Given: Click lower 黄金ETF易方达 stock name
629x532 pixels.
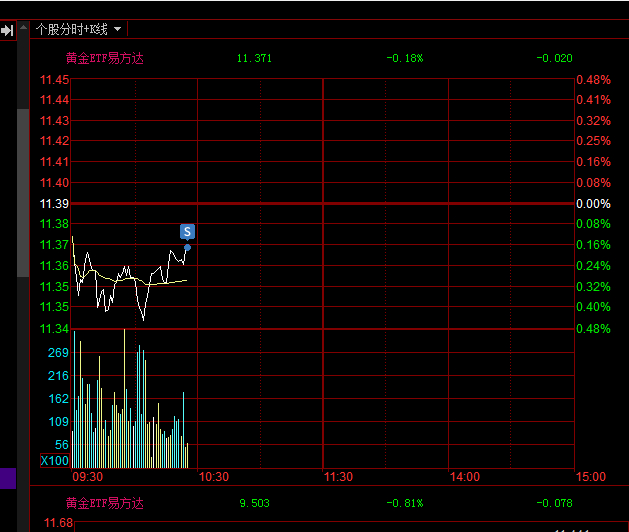Looking at the screenshot, I should pyautogui.click(x=104, y=503).
